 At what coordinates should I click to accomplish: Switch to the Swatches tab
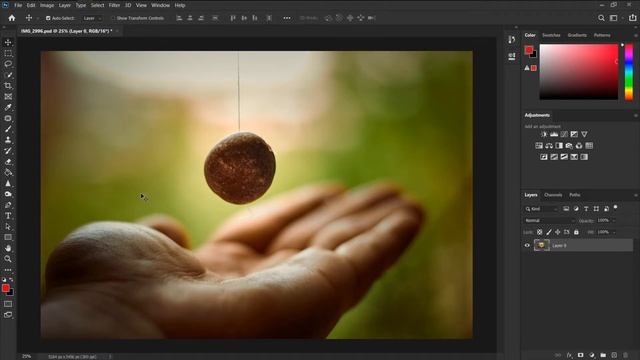click(551, 36)
